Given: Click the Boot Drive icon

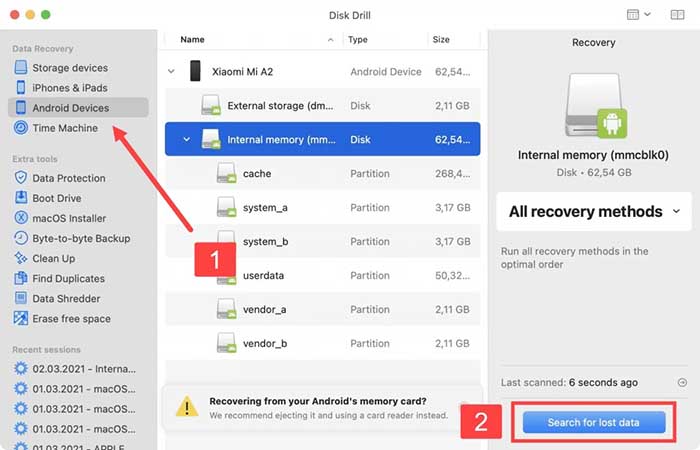Looking at the screenshot, I should coord(21,198).
